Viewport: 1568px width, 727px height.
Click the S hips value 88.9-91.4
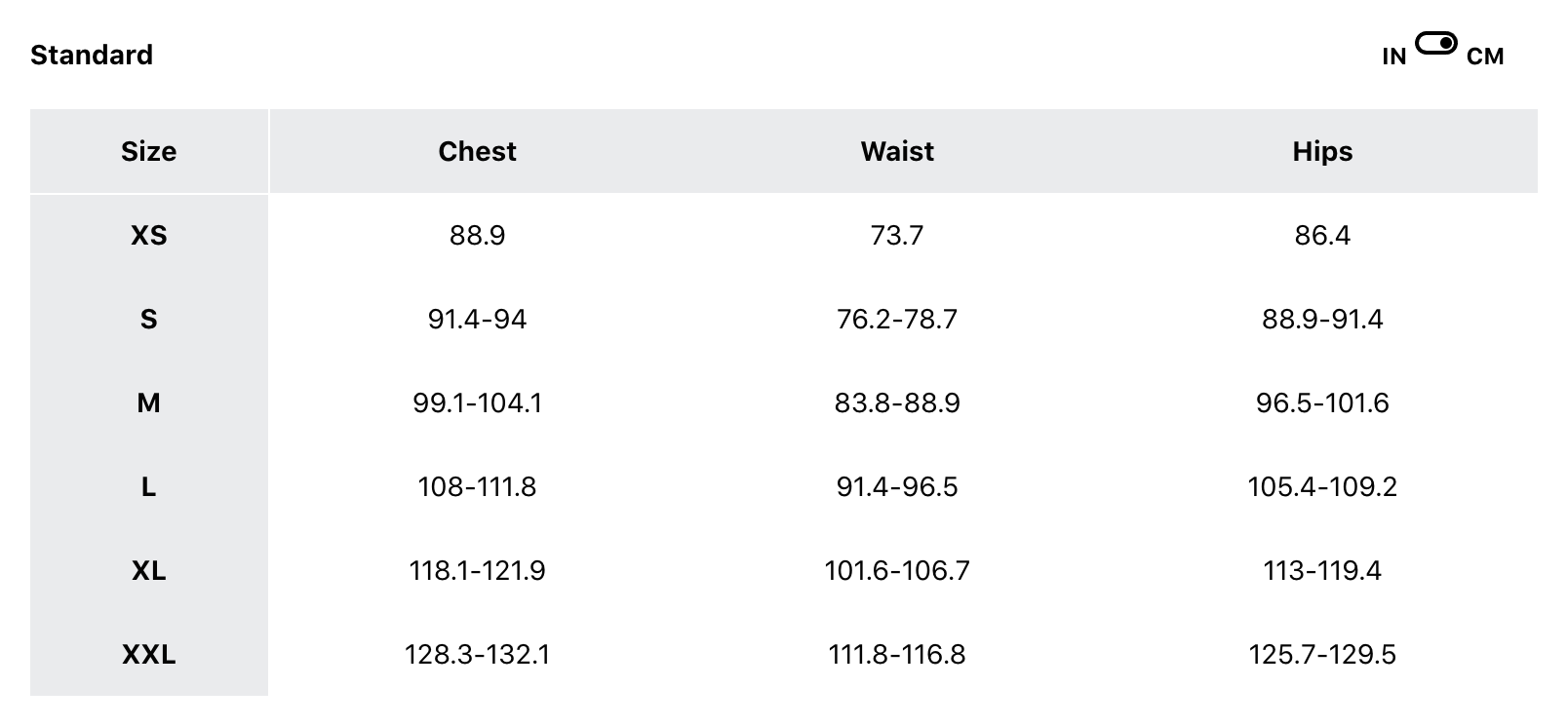point(1322,319)
